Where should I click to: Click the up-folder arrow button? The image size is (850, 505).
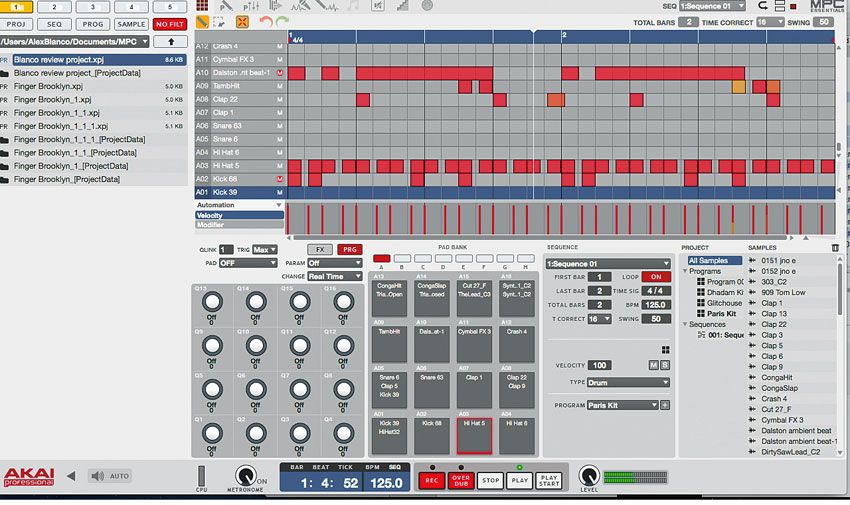[x=169, y=42]
